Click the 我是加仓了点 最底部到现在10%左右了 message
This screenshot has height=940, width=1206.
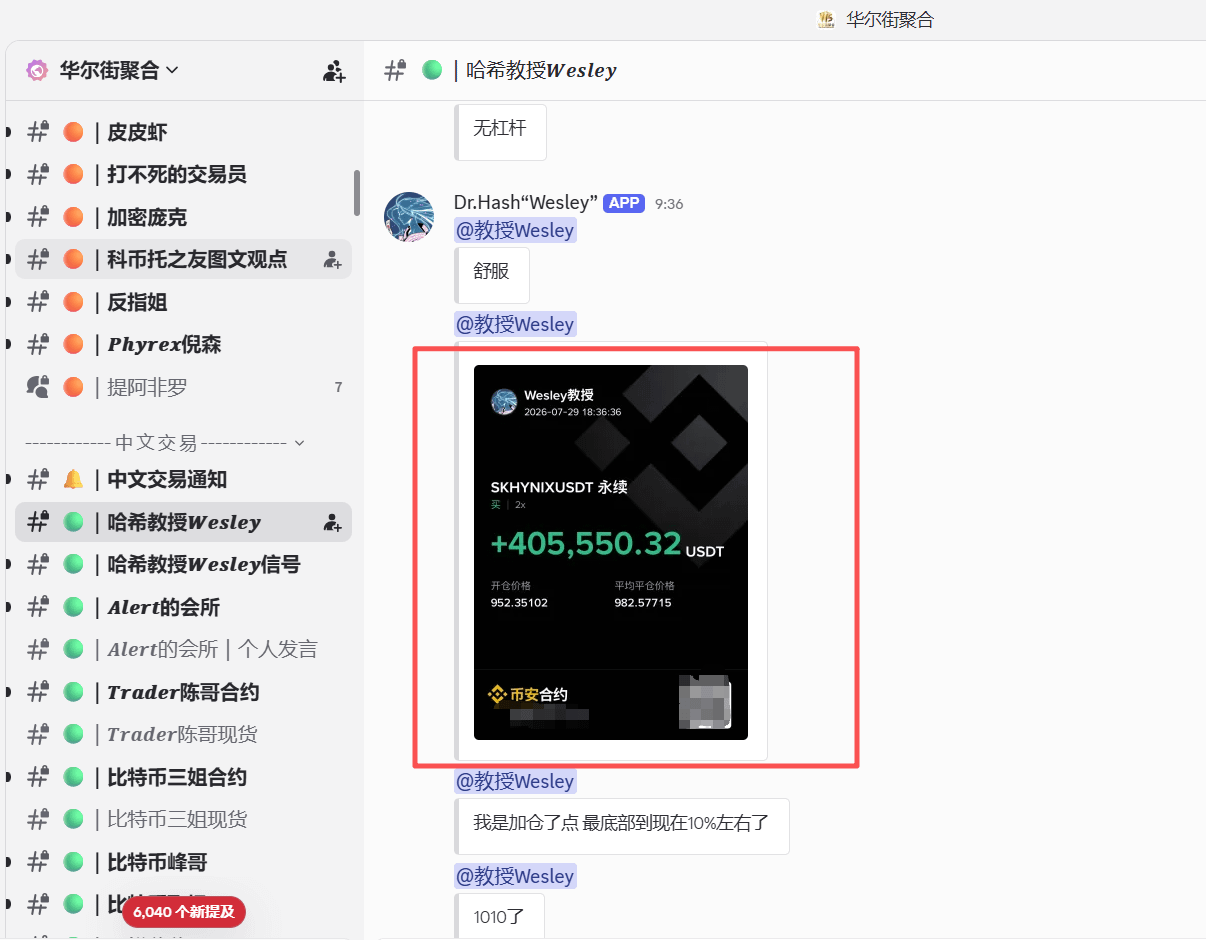pyautogui.click(x=621, y=826)
